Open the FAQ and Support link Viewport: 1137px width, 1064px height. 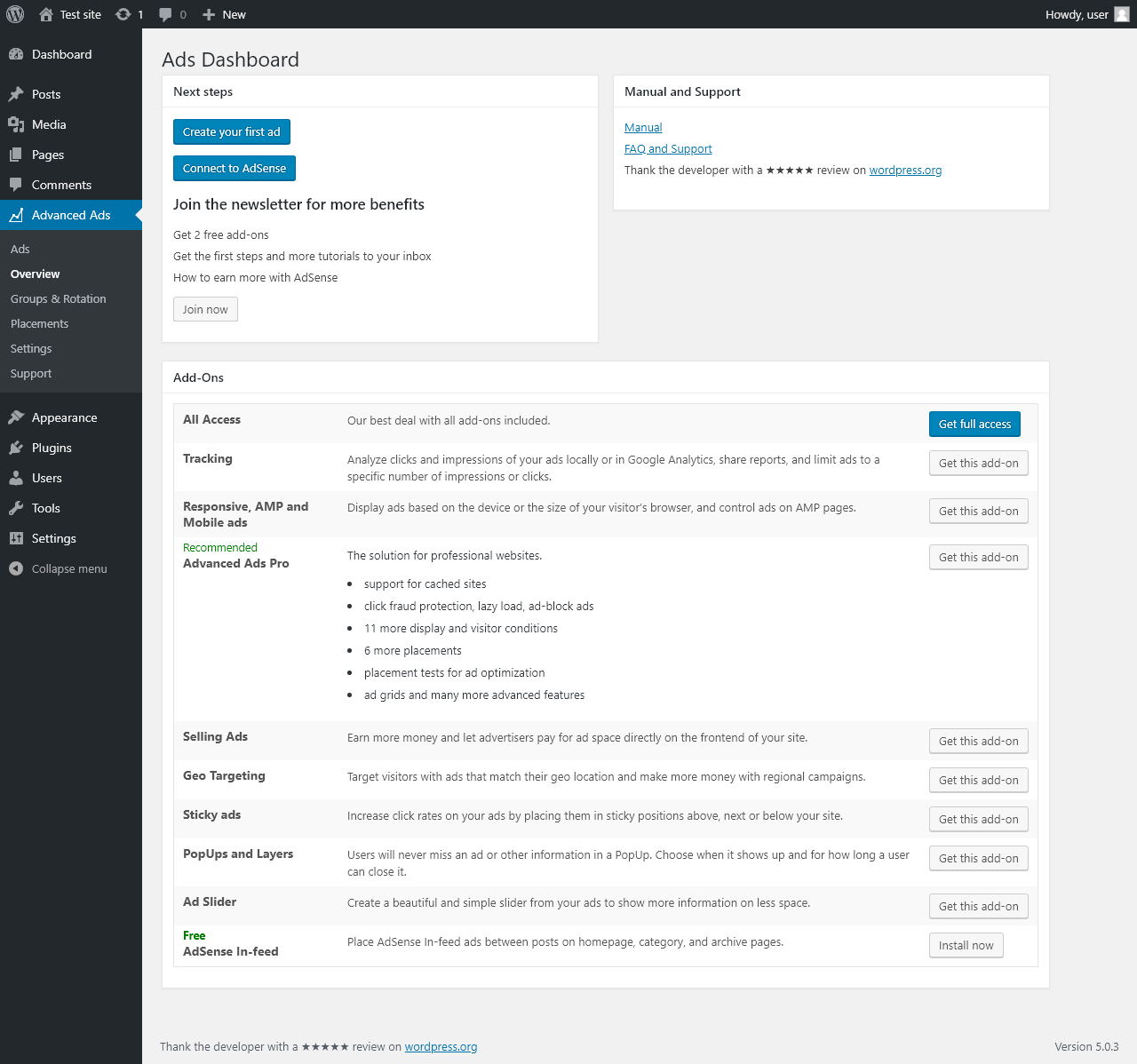click(668, 149)
